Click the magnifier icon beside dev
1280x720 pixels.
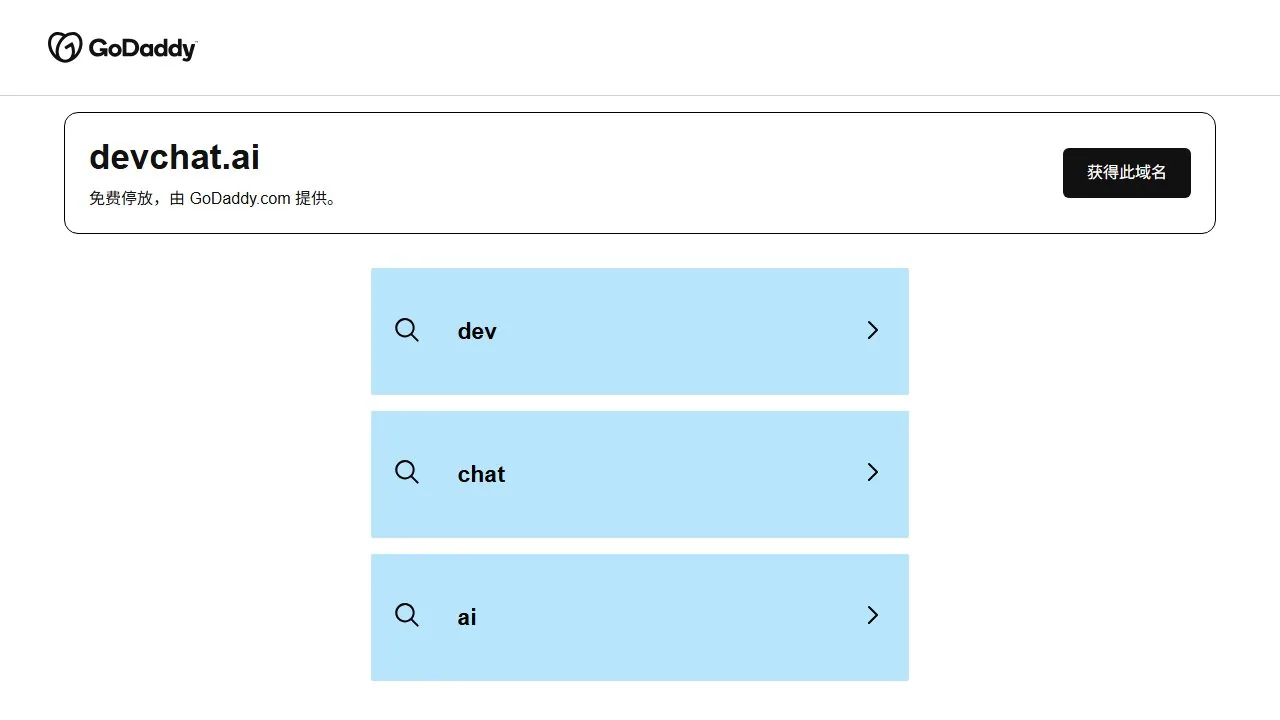click(x=407, y=330)
